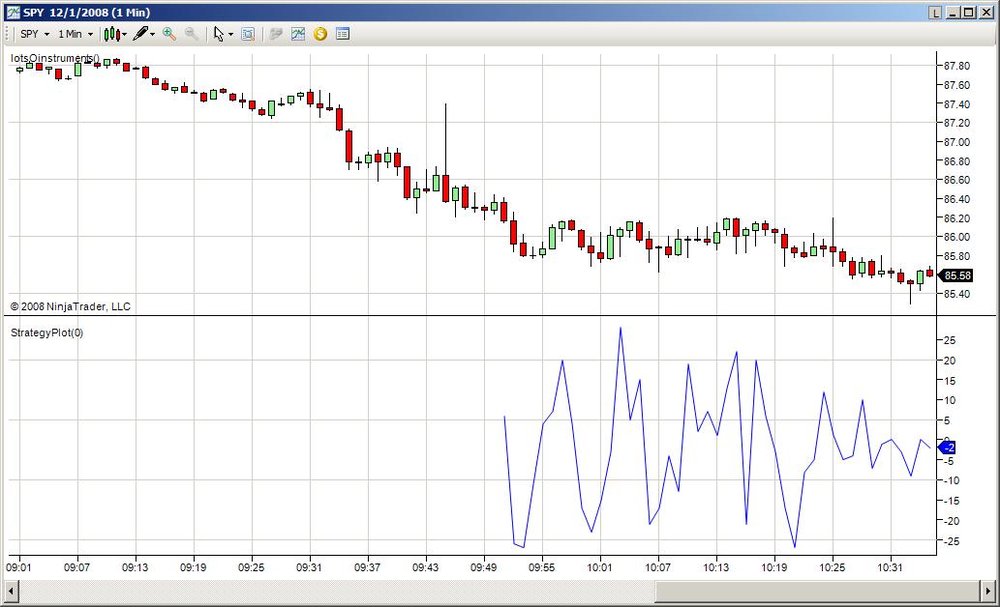Screen dimensions: 1000x607
Task: Click the 85.40 price axis label
Action: [x=955, y=294]
